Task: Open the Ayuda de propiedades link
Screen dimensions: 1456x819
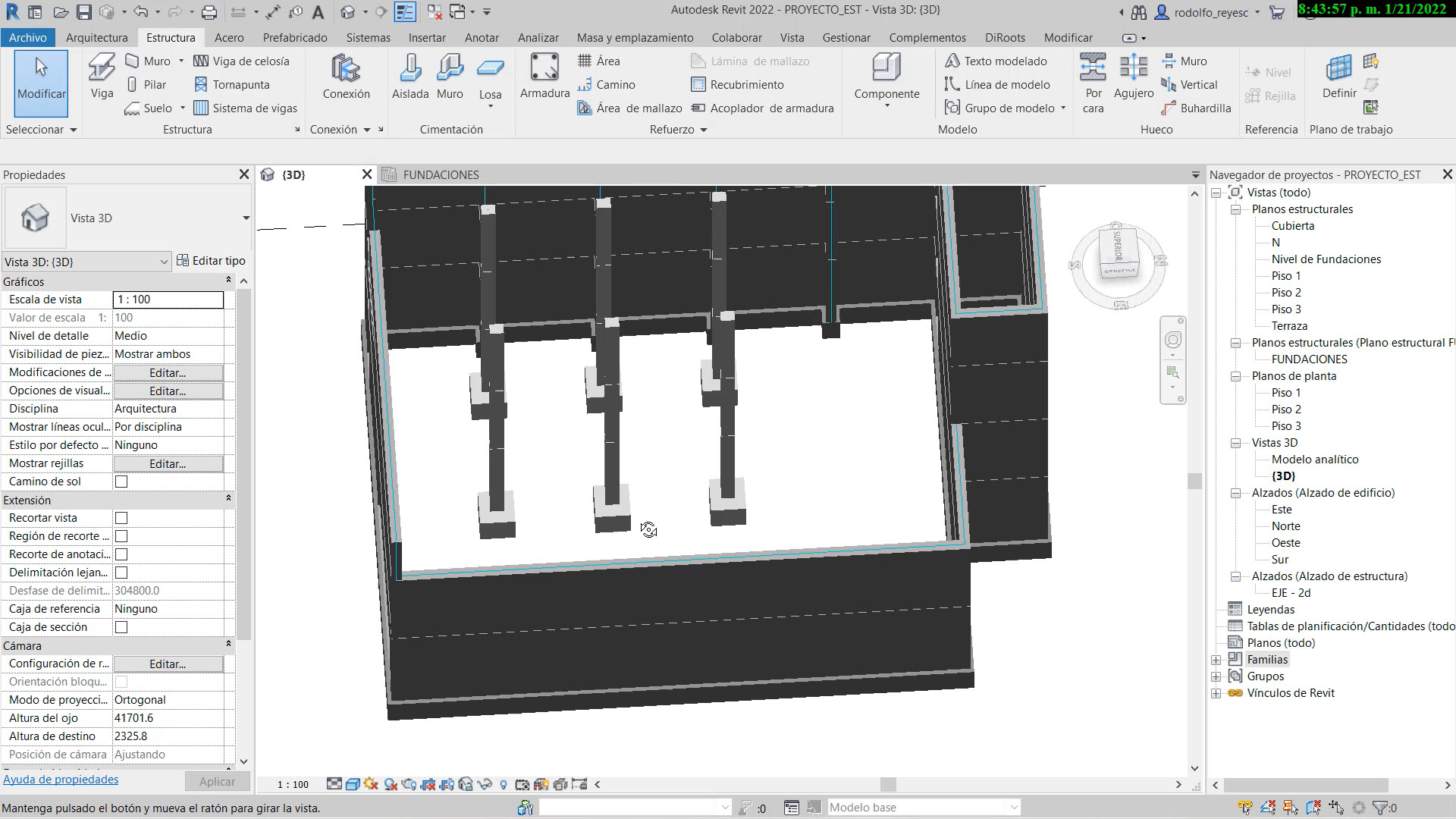Action: [61, 780]
